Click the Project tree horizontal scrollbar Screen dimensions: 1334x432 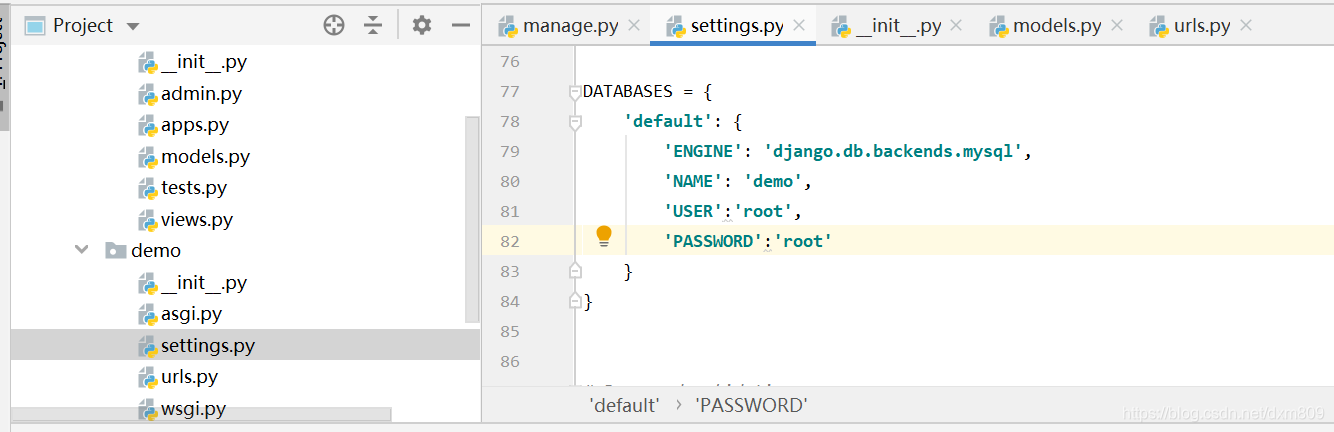click(201, 415)
